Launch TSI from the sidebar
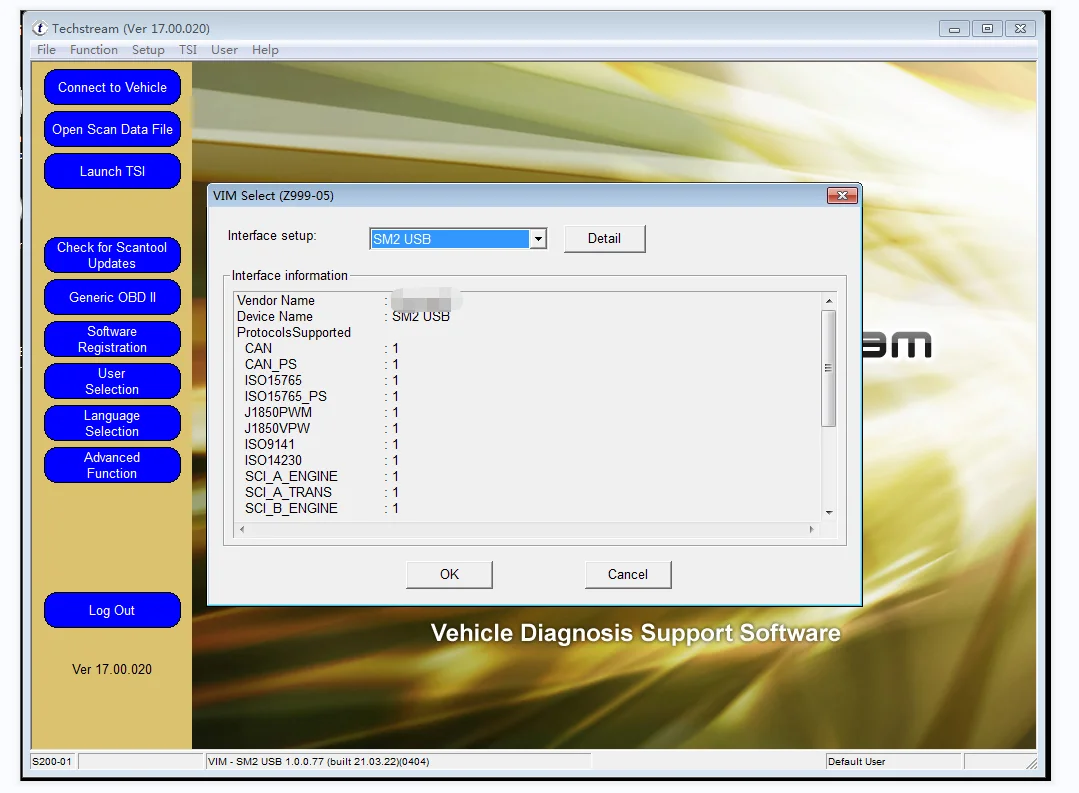 (112, 171)
